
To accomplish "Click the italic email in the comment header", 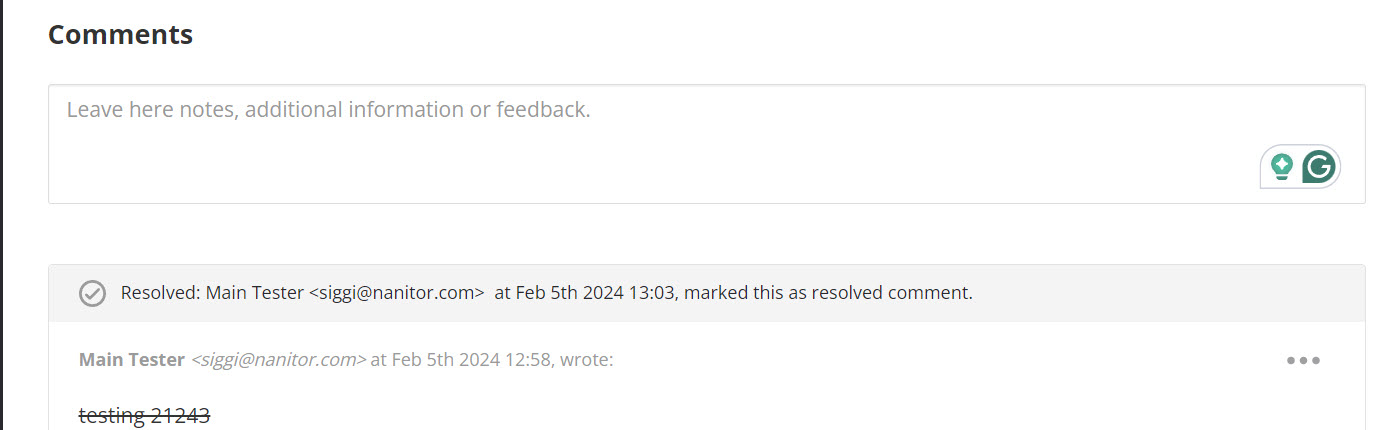I will [x=278, y=360].
